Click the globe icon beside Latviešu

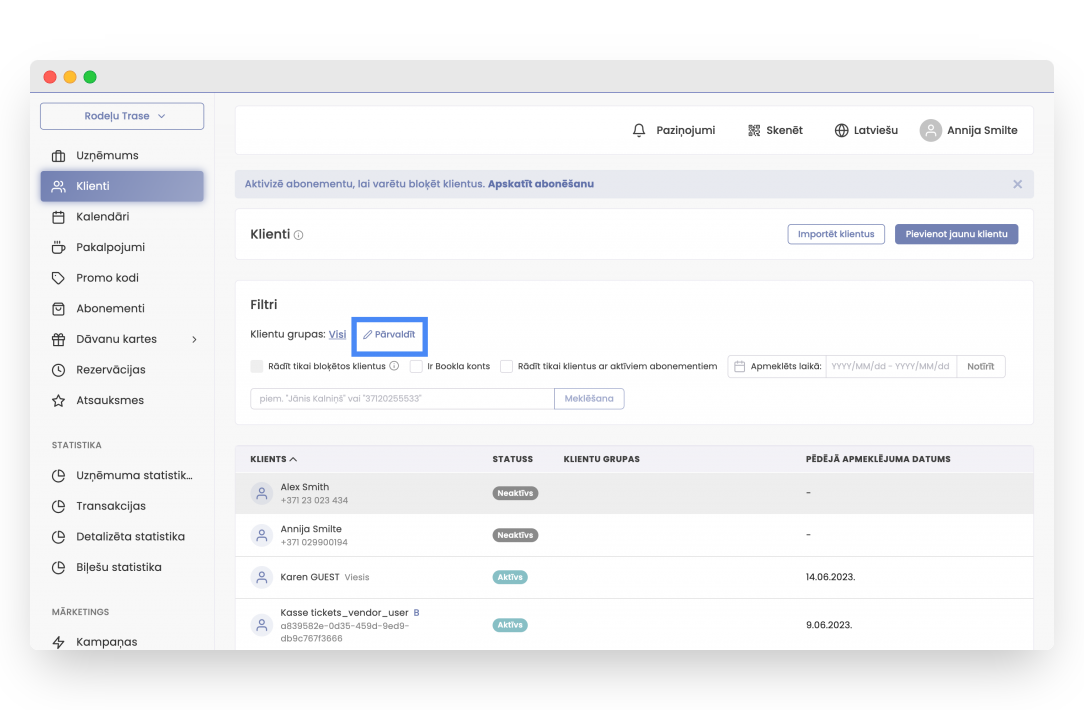pos(840,130)
